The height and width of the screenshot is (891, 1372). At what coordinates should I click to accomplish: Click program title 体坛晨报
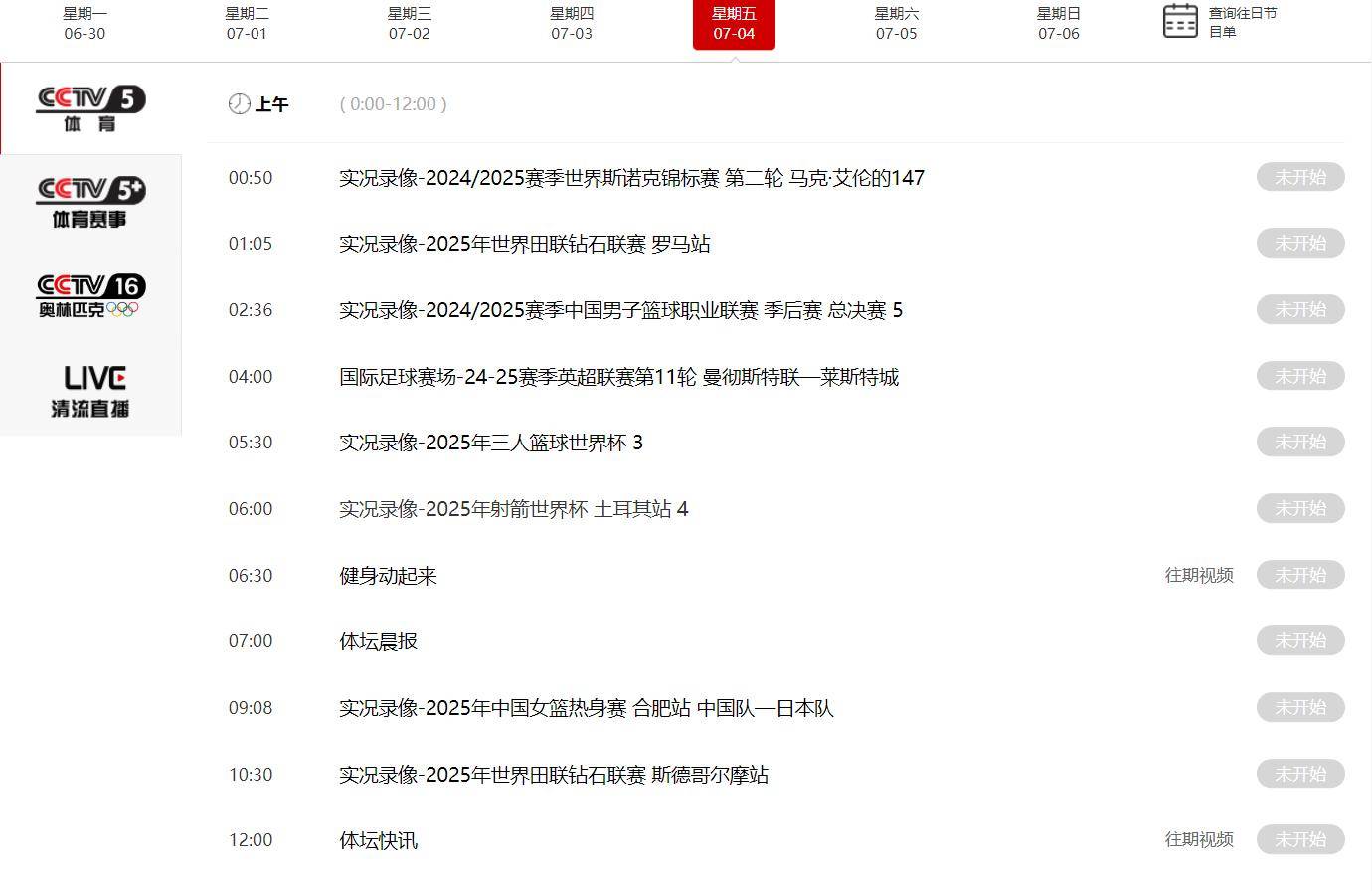point(378,641)
